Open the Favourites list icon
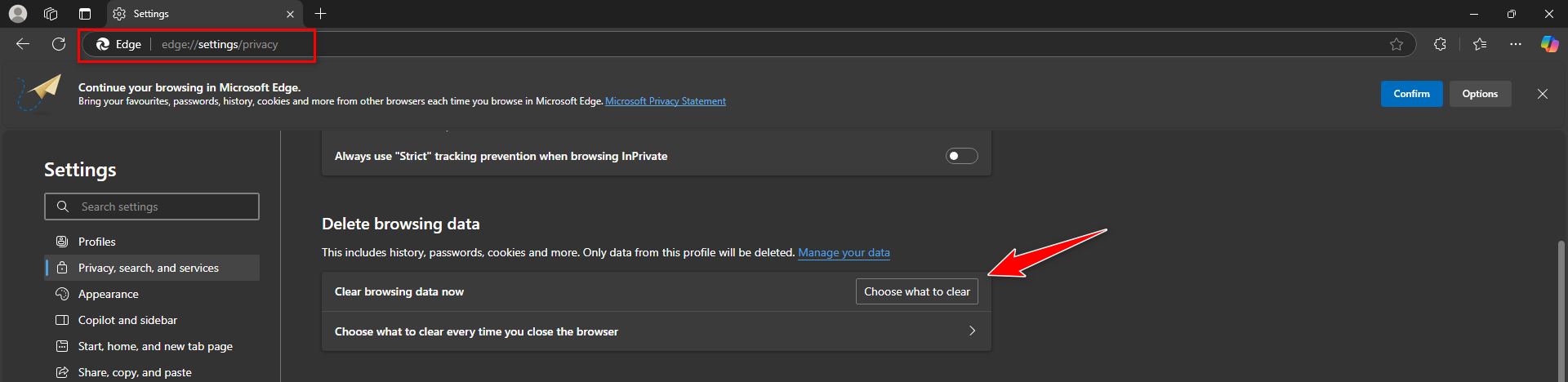Screen dimensions: 1568x382 coord(1480,44)
